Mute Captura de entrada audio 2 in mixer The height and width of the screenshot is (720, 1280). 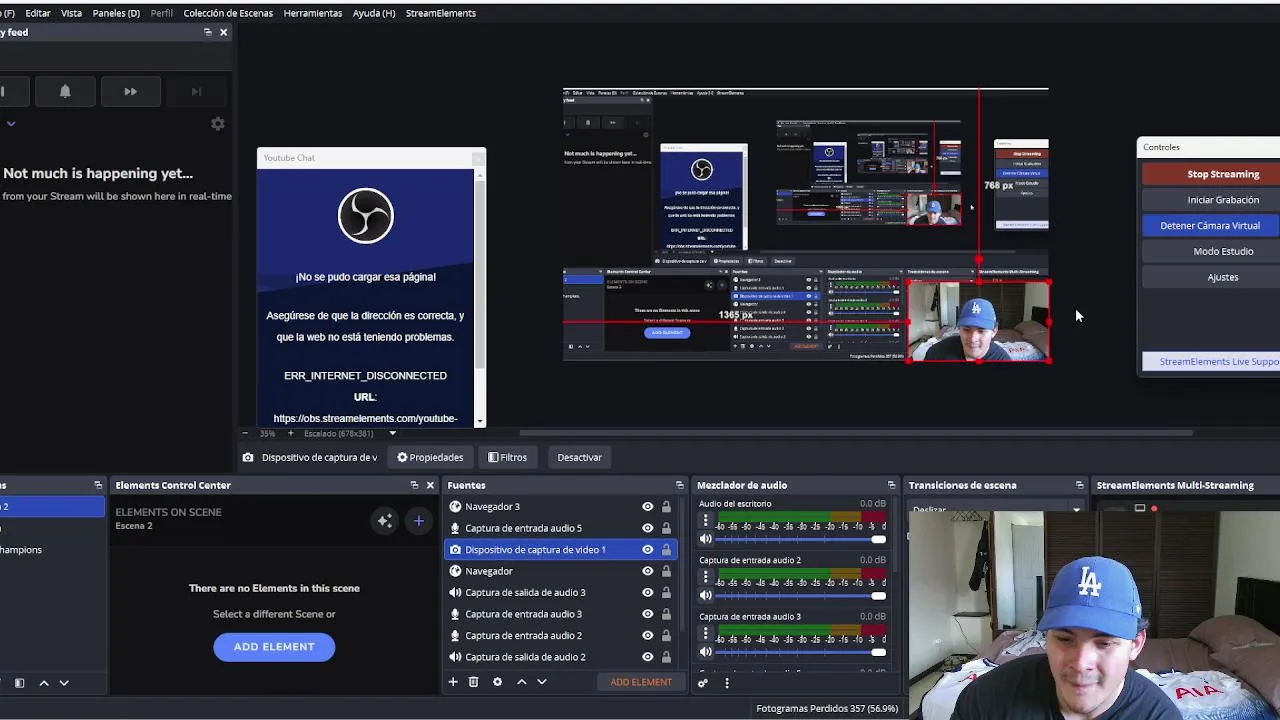pos(705,595)
